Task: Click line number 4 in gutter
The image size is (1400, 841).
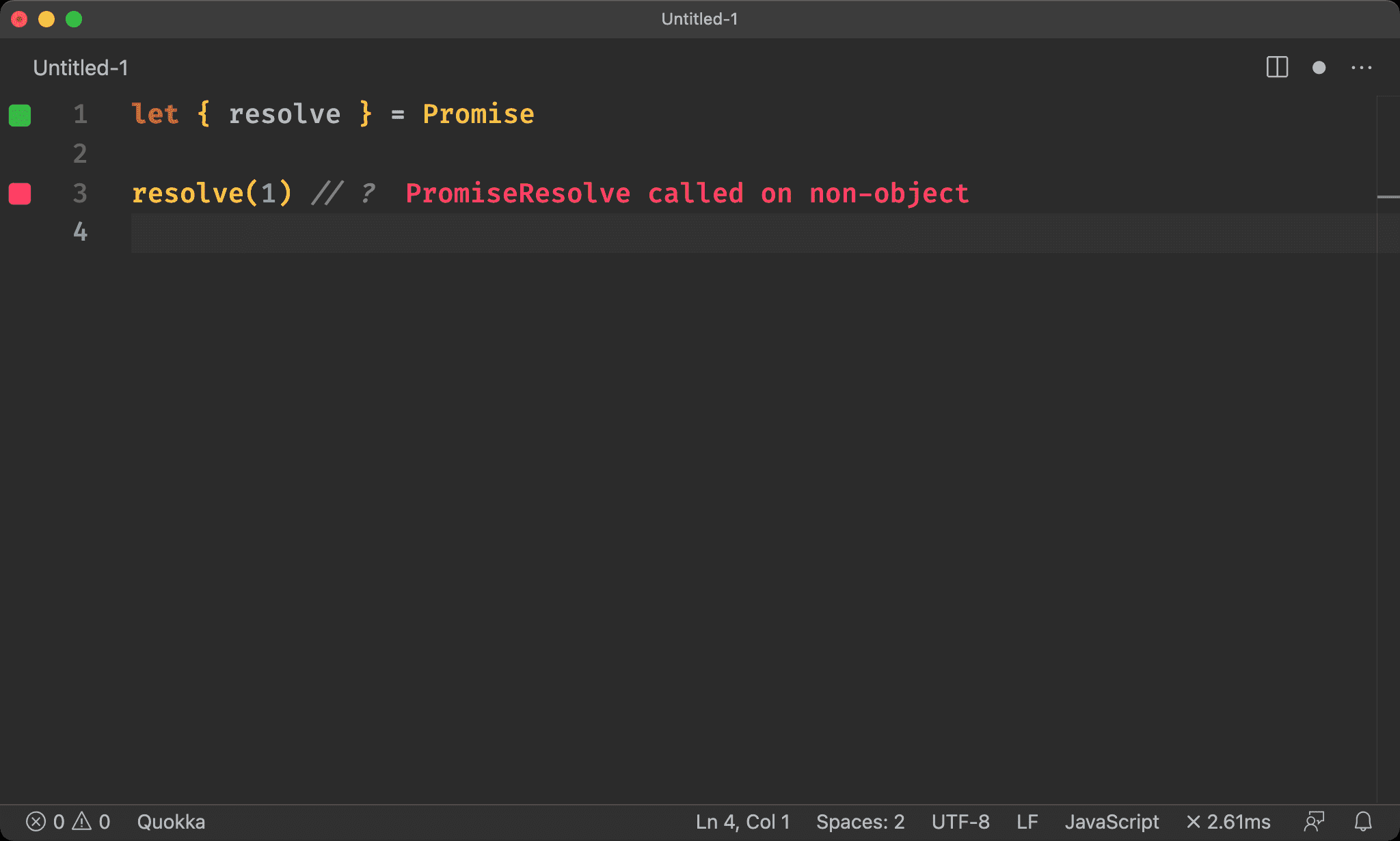Action: 80,232
